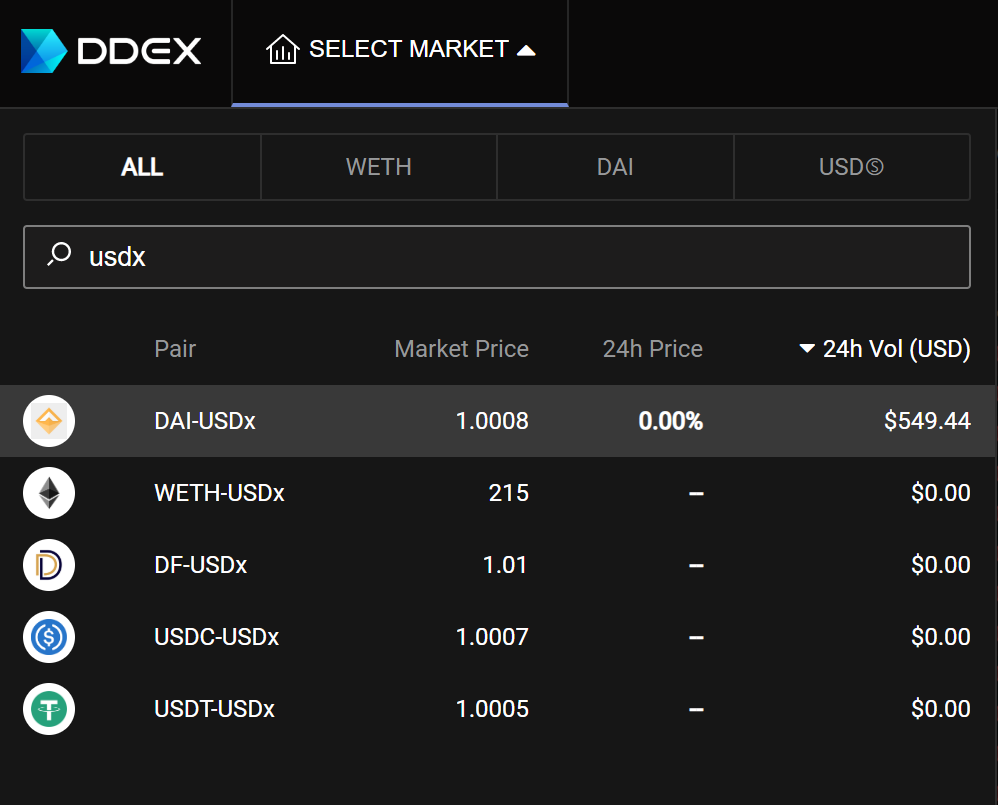Image resolution: width=998 pixels, height=805 pixels.
Task: Click the search magnifier icon
Action: [x=59, y=254]
